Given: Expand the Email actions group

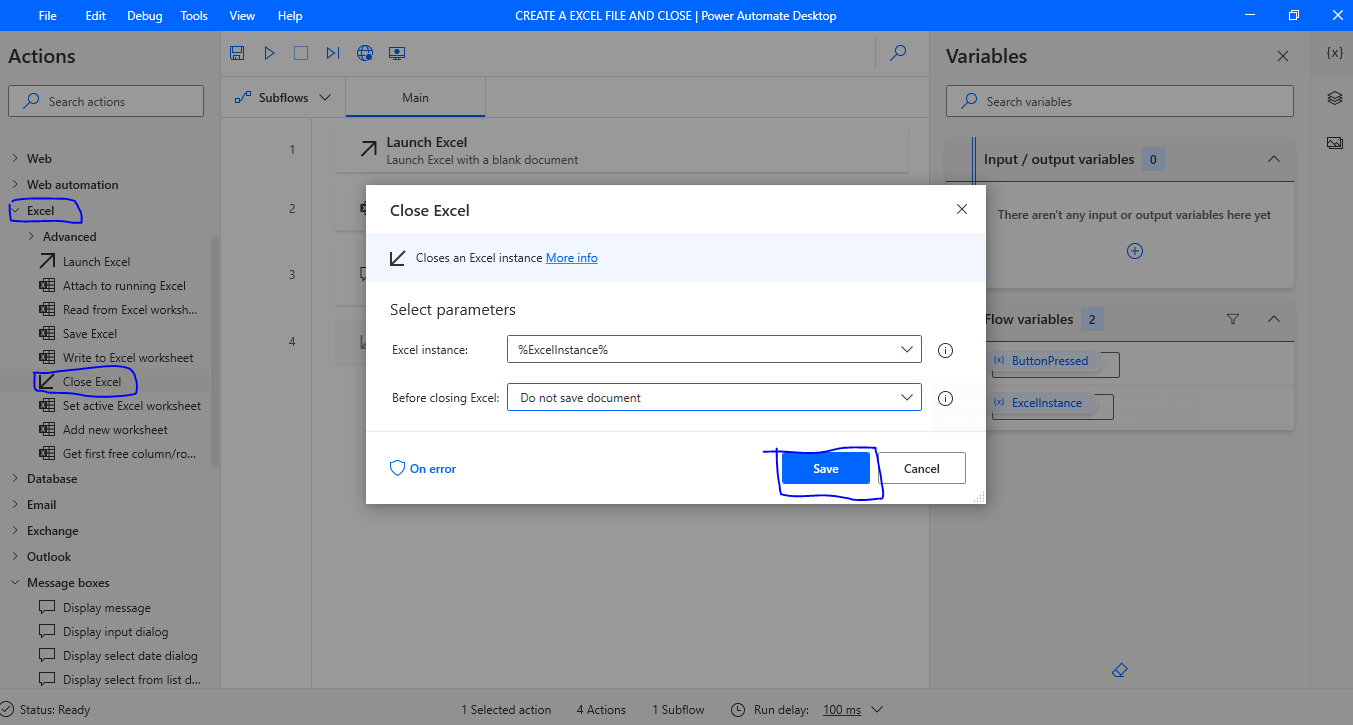Looking at the screenshot, I should (x=16, y=505).
